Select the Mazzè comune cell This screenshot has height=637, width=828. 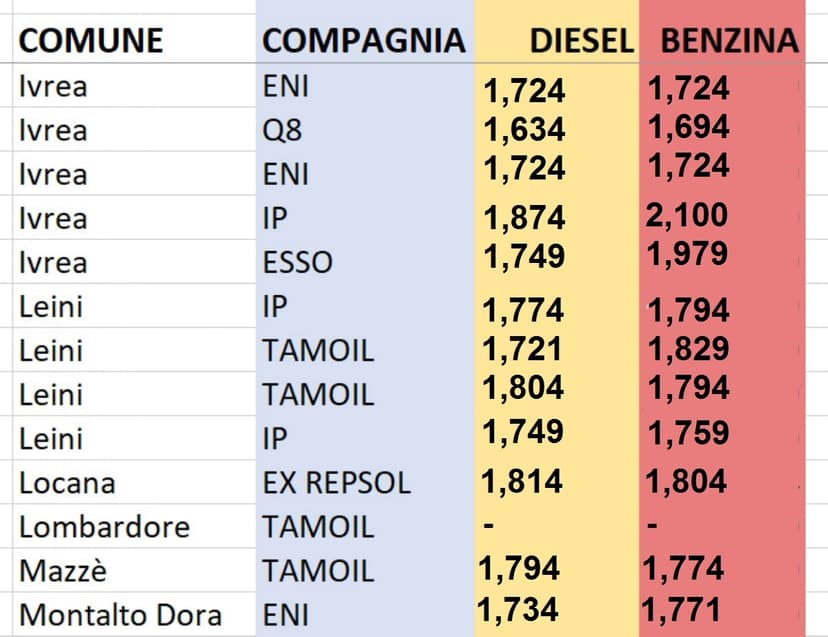(x=62, y=571)
